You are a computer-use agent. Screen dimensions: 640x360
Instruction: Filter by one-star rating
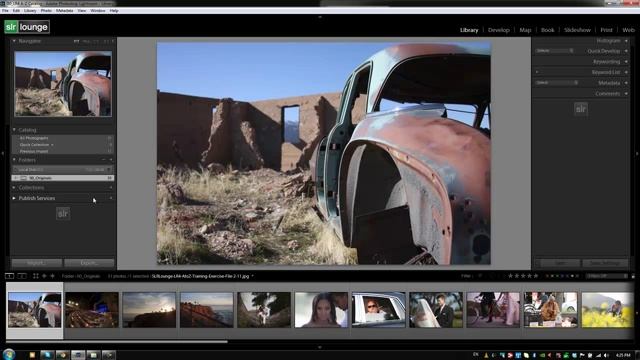pyautogui.click(x=510, y=276)
